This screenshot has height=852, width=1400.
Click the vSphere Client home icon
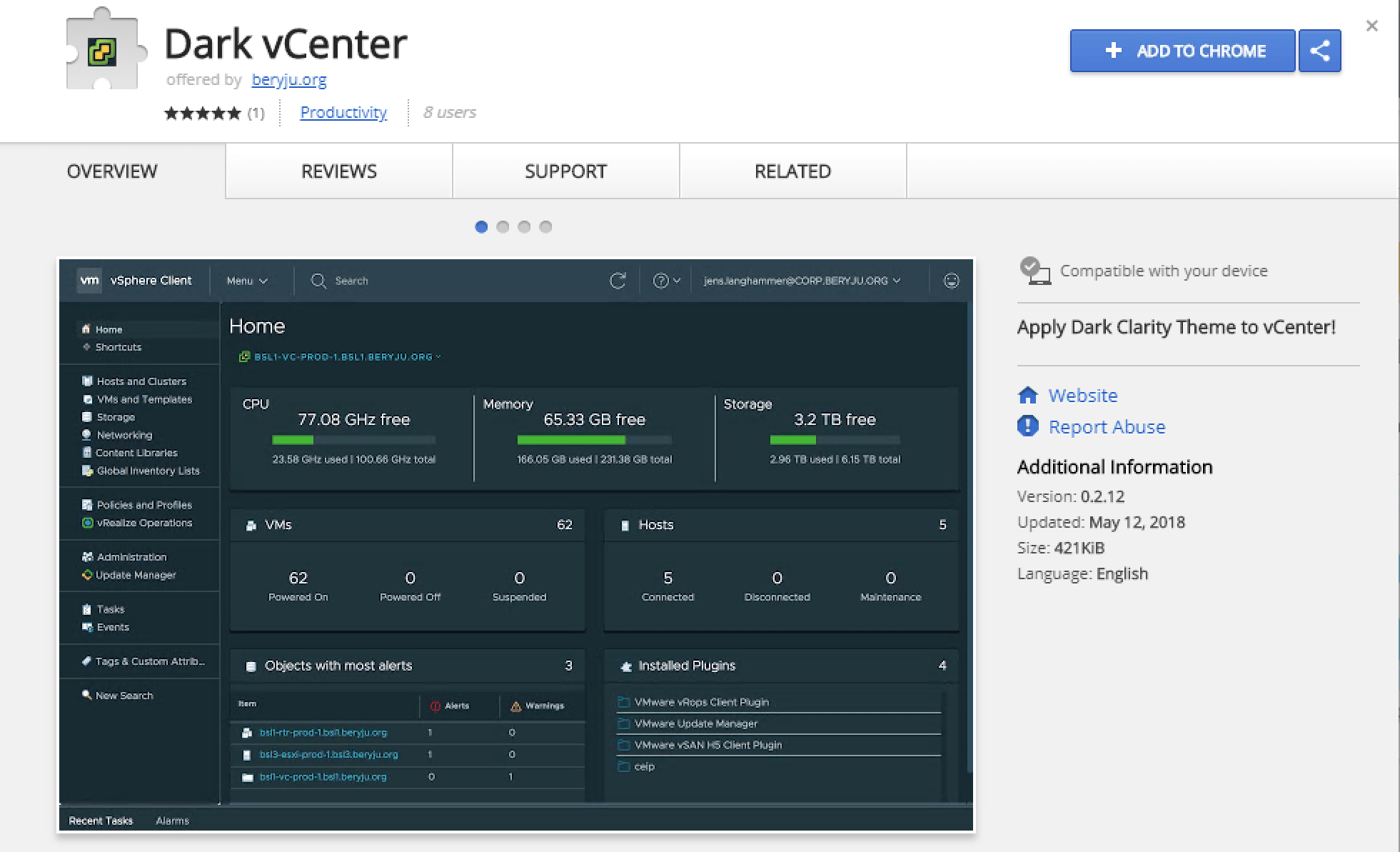87,329
